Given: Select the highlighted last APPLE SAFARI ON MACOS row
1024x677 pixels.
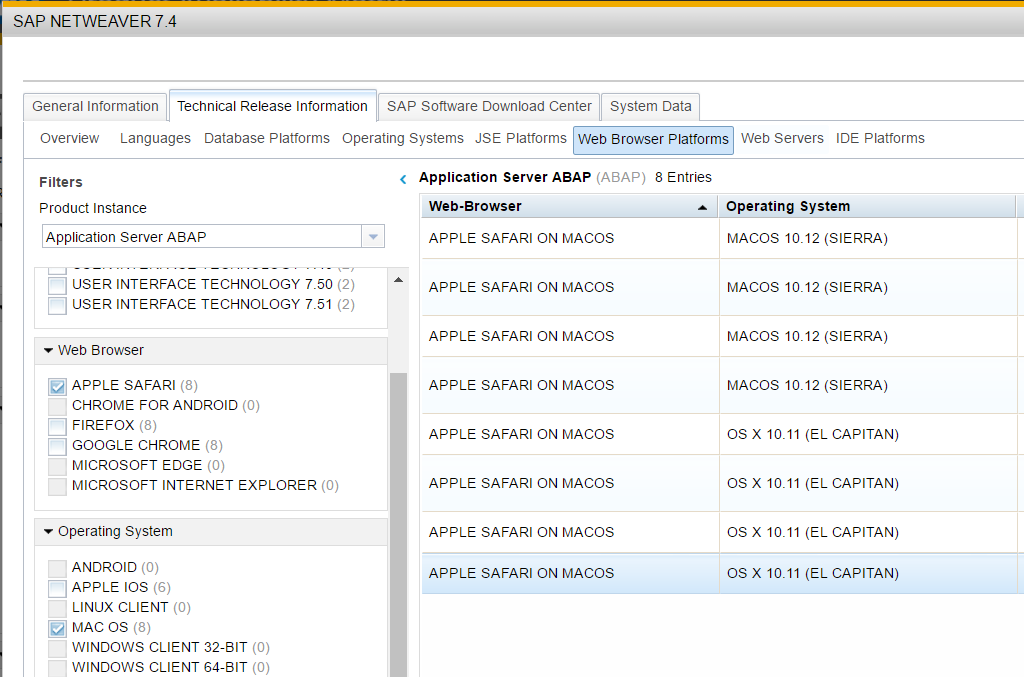Looking at the screenshot, I should (x=570, y=573).
